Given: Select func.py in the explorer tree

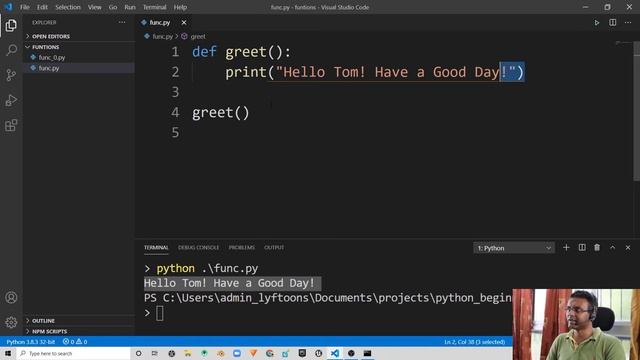Looking at the screenshot, I should pos(49,68).
